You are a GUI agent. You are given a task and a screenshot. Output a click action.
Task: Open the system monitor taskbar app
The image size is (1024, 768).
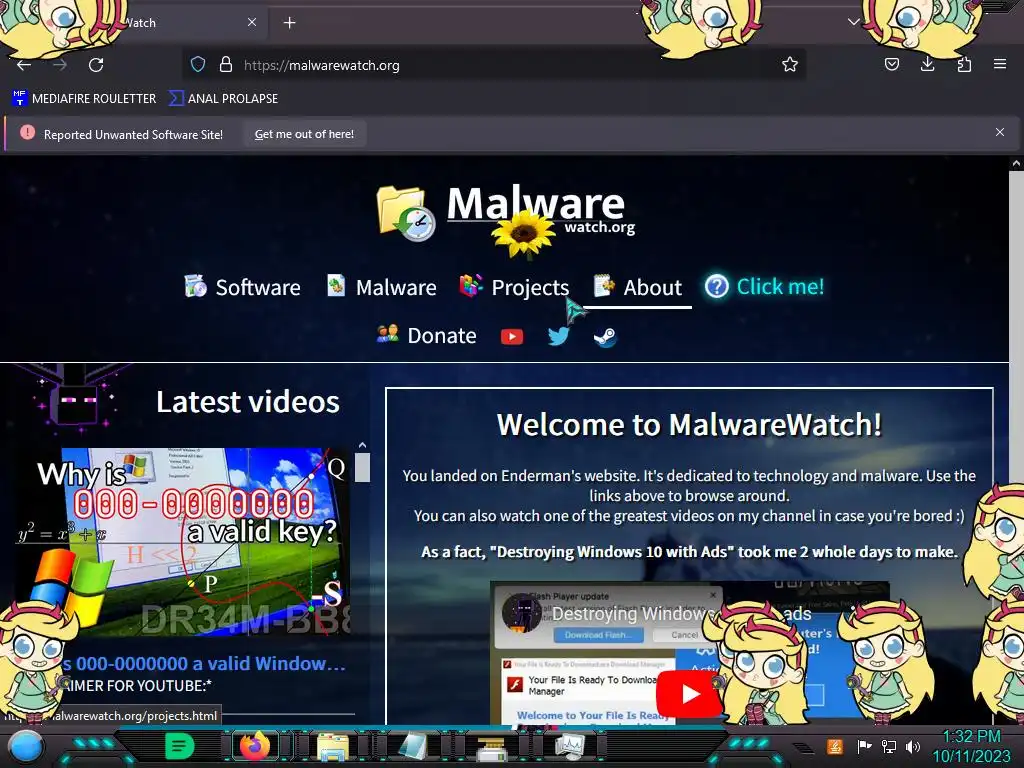pos(569,746)
